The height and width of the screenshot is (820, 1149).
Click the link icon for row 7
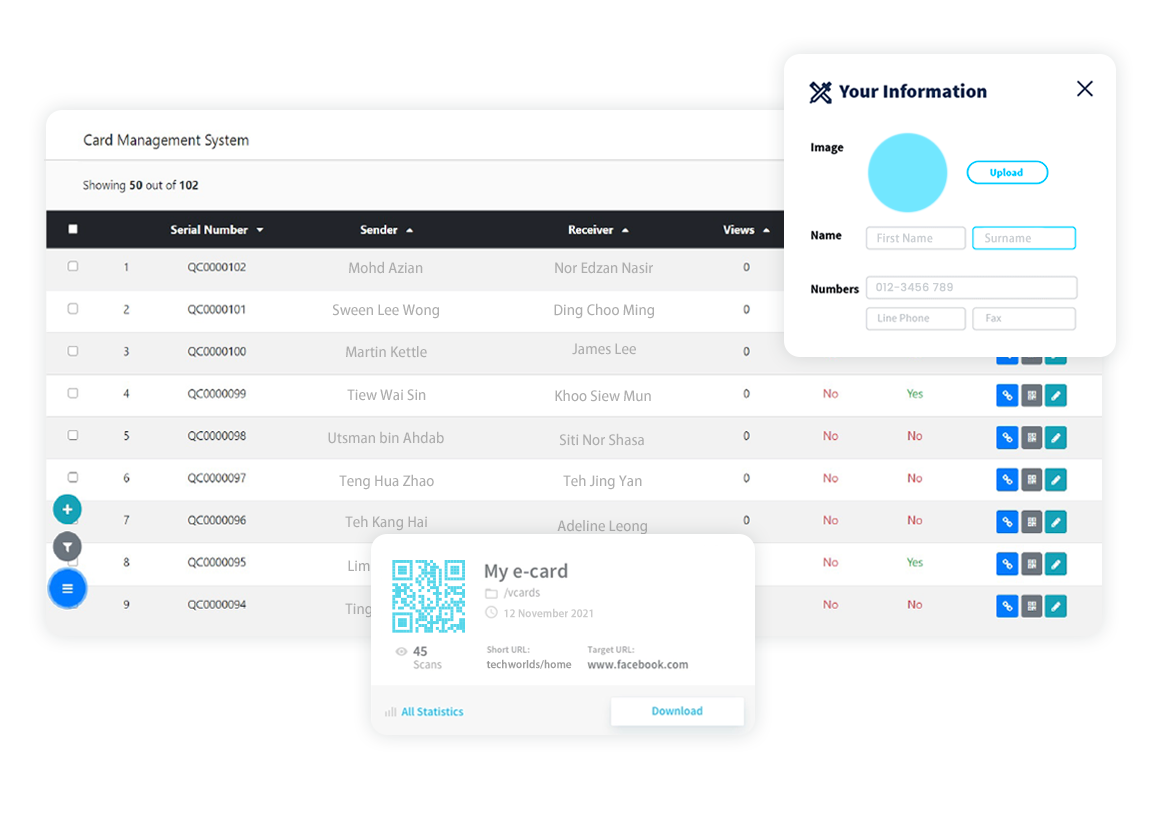click(1007, 522)
